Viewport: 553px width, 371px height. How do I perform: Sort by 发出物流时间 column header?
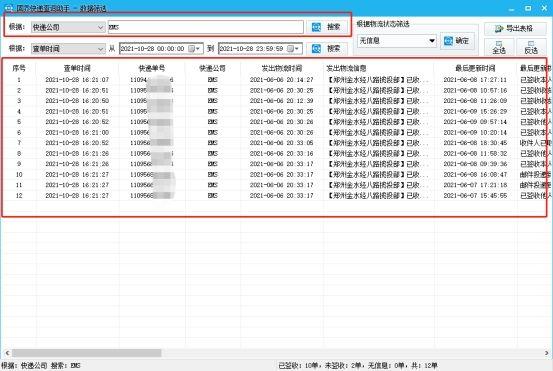pyautogui.click(x=281, y=68)
